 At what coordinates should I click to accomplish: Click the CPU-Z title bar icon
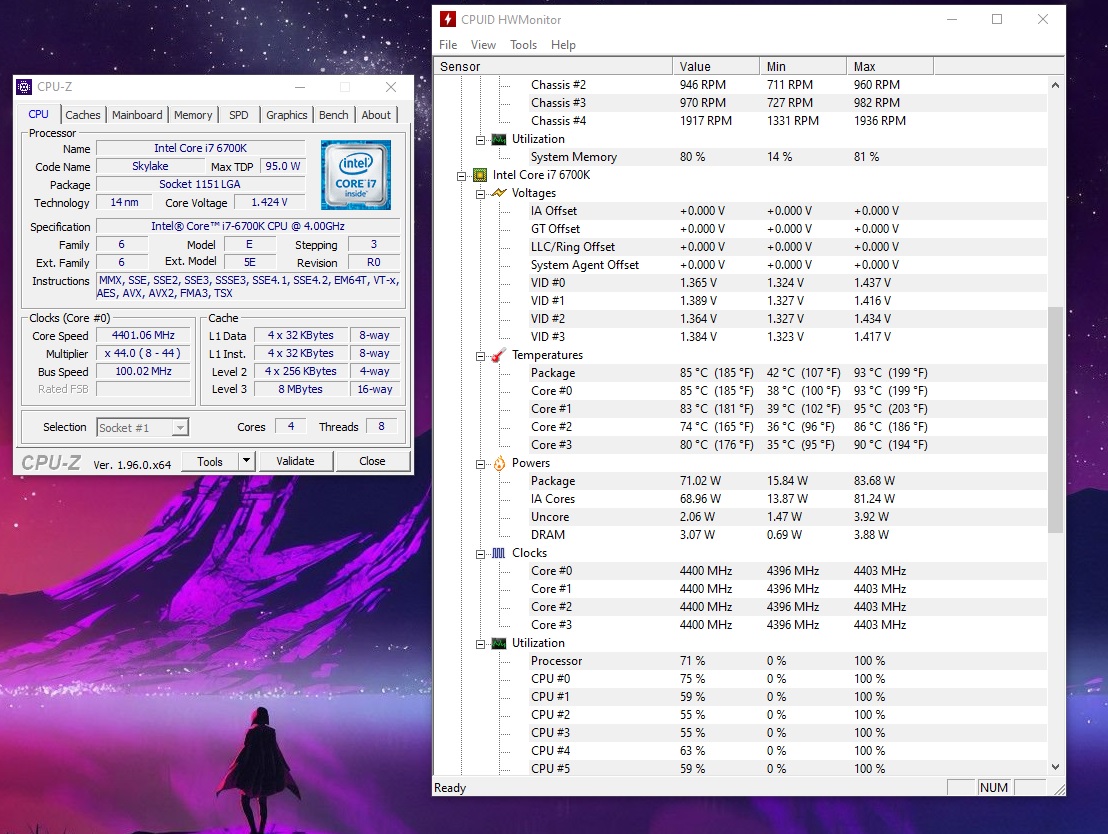(x=24, y=87)
